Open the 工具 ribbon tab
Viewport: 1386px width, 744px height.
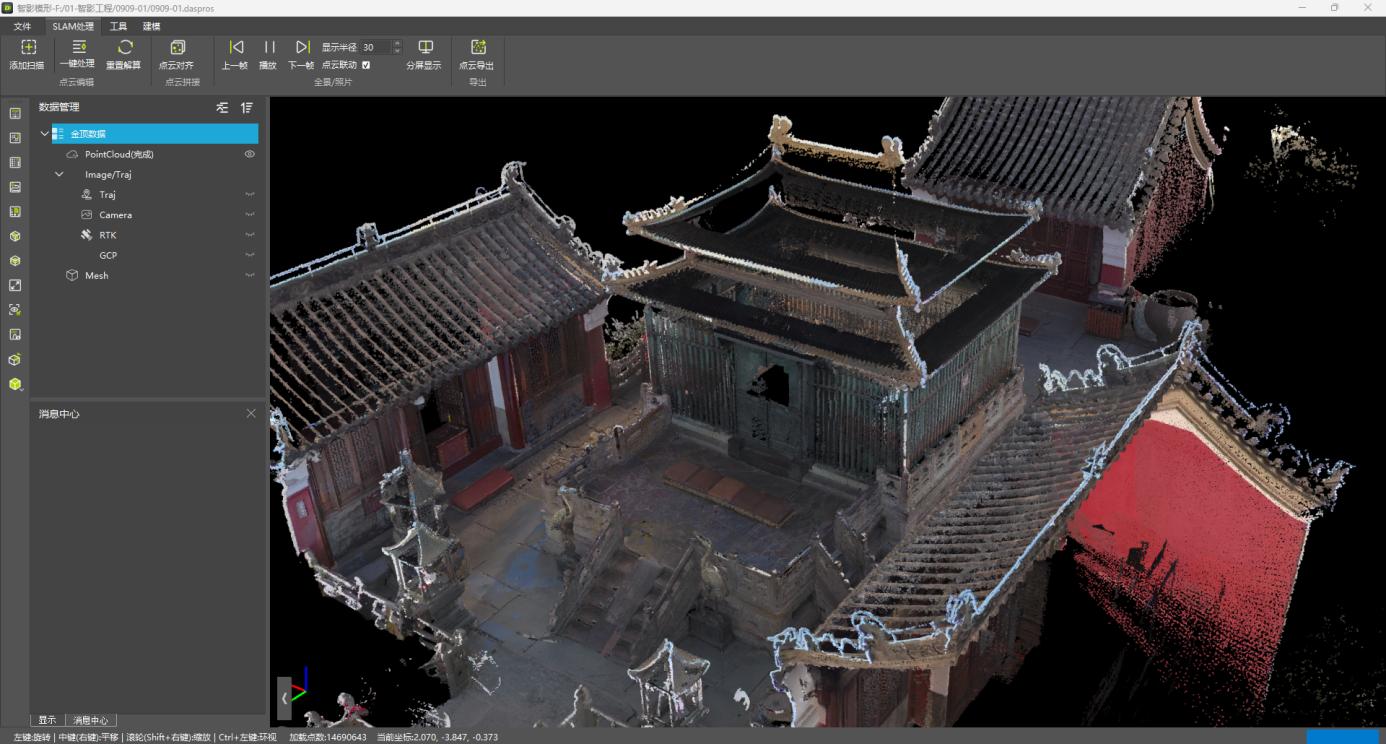tap(118, 26)
